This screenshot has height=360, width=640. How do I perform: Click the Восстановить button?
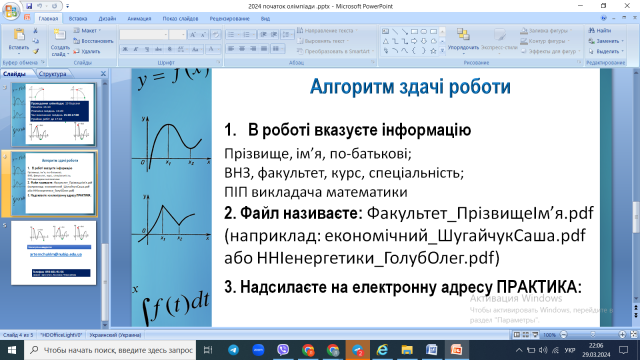point(93,41)
